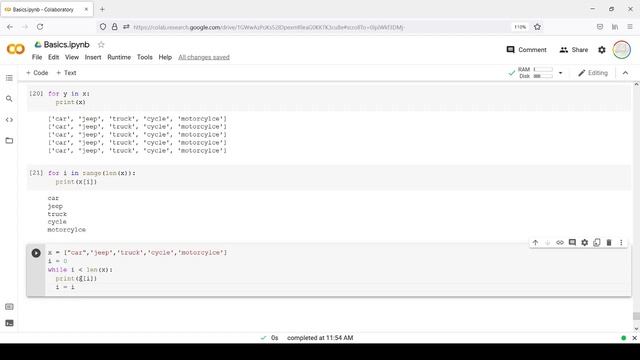Open the Runtime menu
The height and width of the screenshot is (360, 640).
(119, 57)
